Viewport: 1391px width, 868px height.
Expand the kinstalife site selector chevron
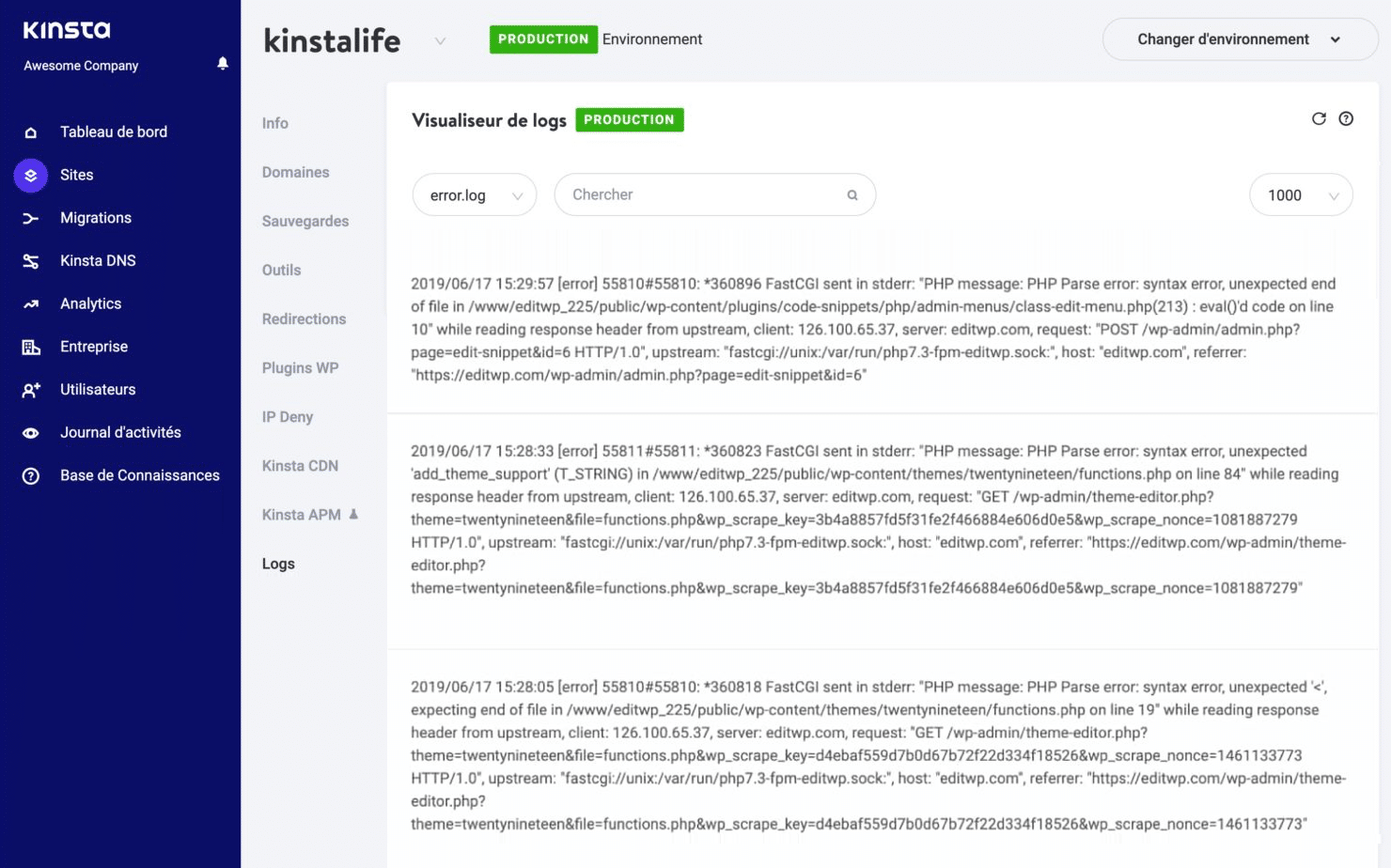pos(440,41)
